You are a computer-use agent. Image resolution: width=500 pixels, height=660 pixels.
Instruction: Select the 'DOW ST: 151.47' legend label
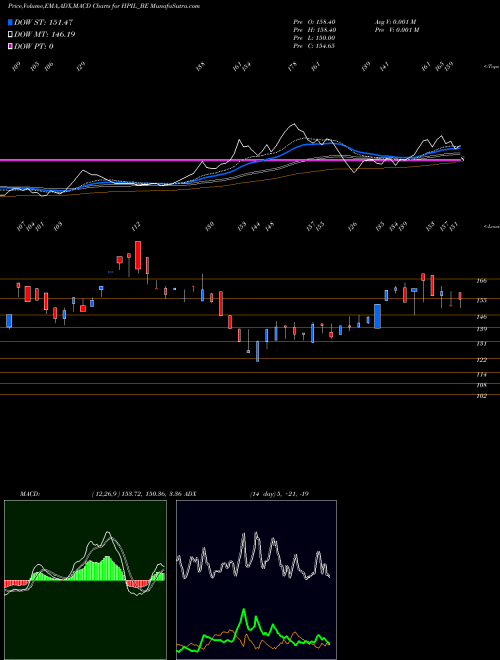[x=43, y=22]
